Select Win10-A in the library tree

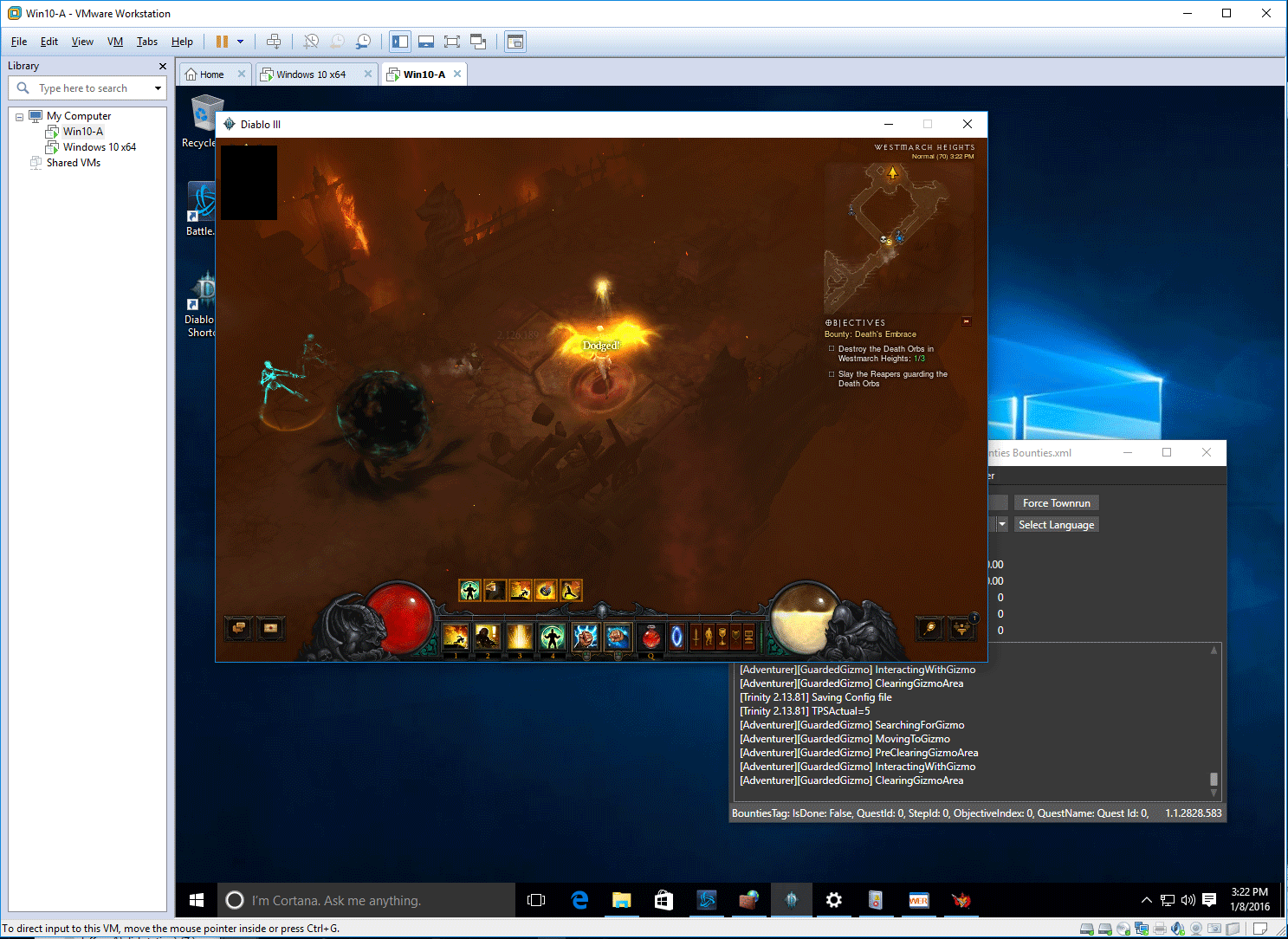click(82, 132)
